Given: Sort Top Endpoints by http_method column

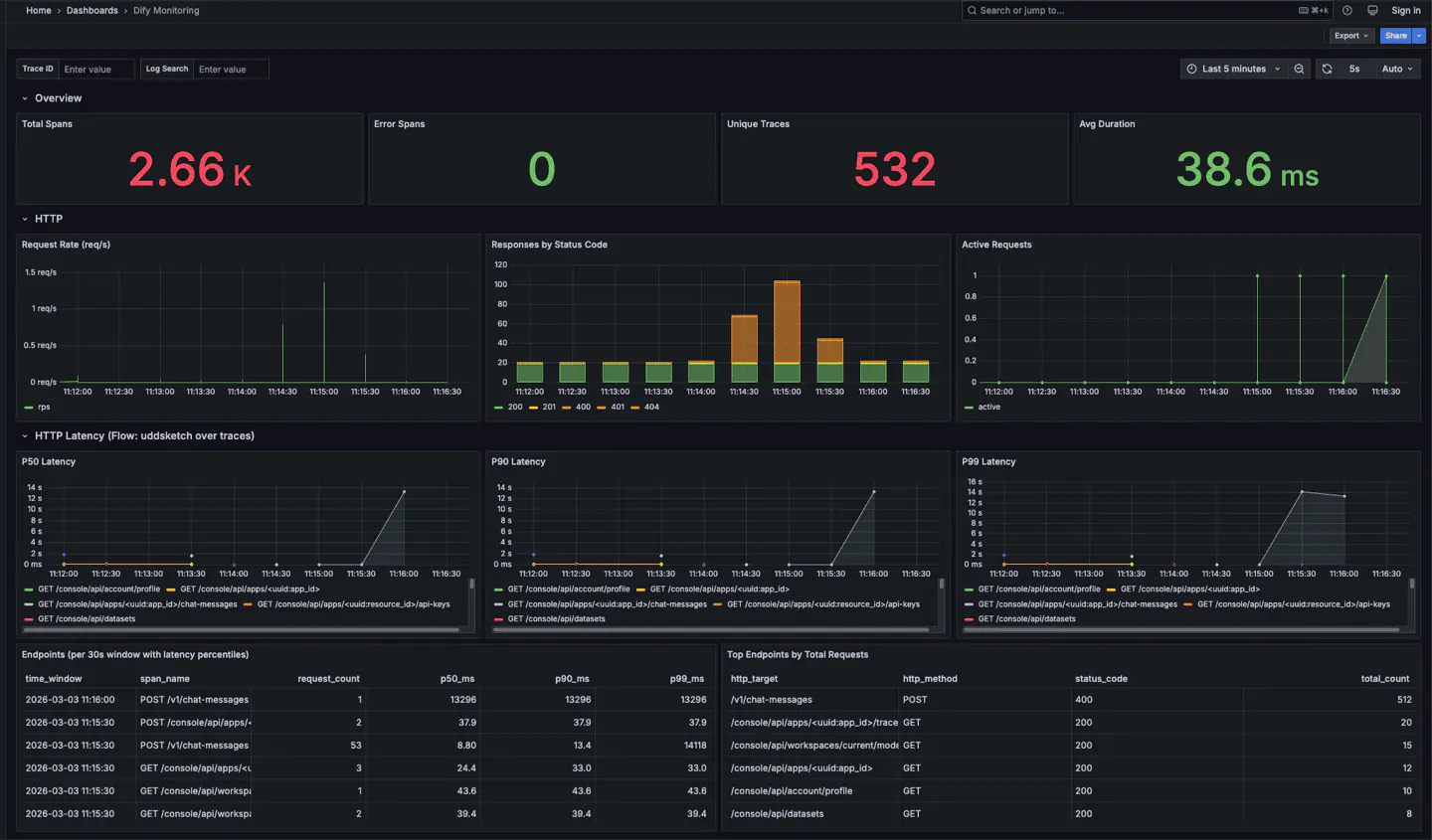Looking at the screenshot, I should pyautogui.click(x=930, y=679).
